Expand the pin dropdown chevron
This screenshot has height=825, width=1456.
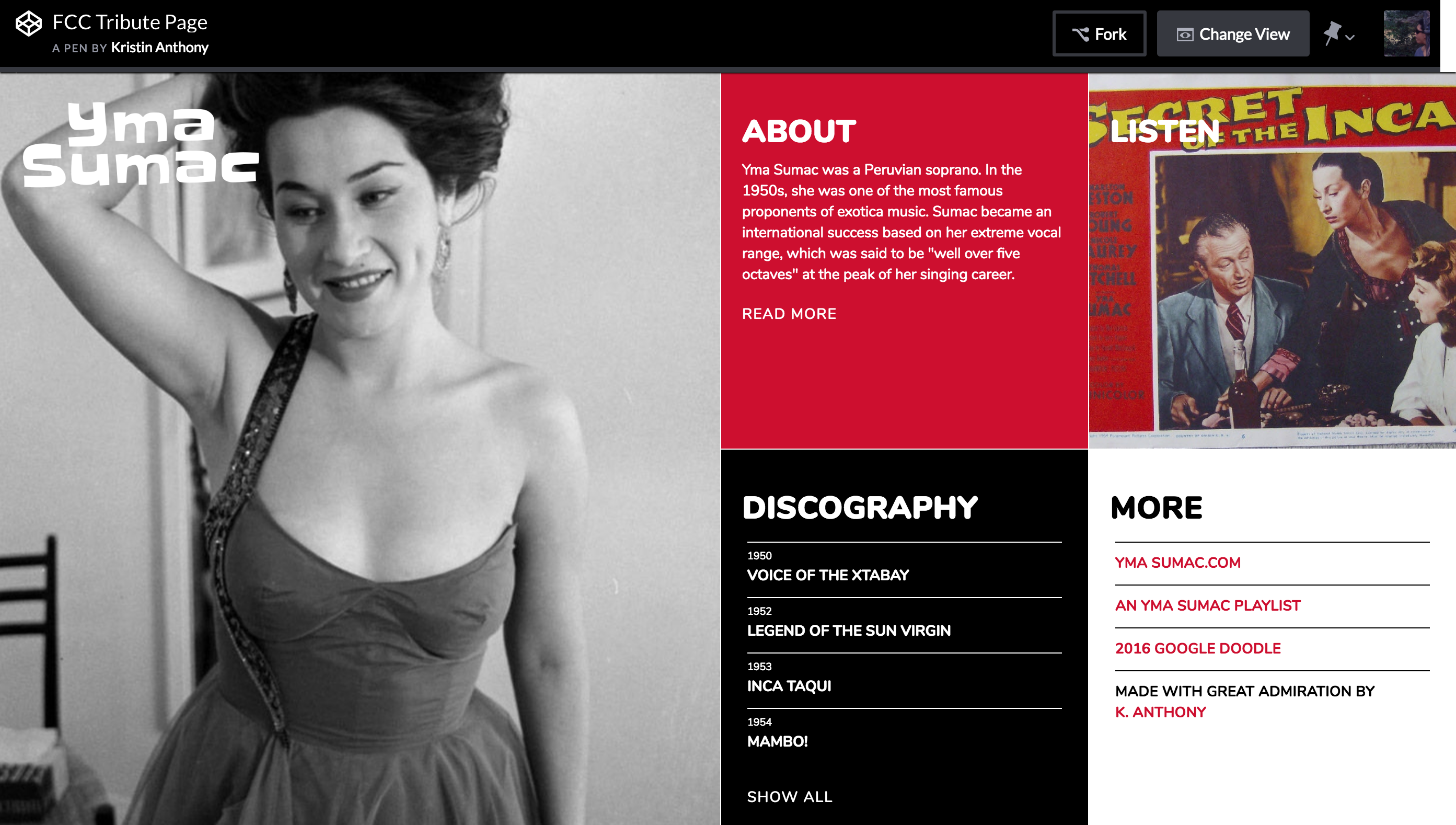pos(1350,38)
